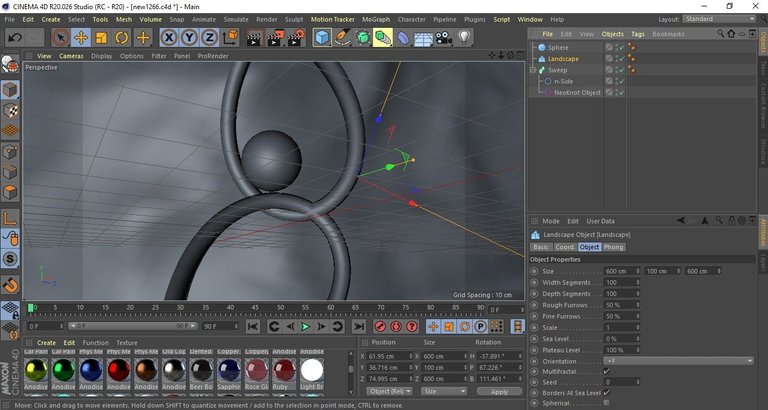The width and height of the screenshot is (768, 410).
Task: Open viewport Cameras menu
Action: pos(72,56)
